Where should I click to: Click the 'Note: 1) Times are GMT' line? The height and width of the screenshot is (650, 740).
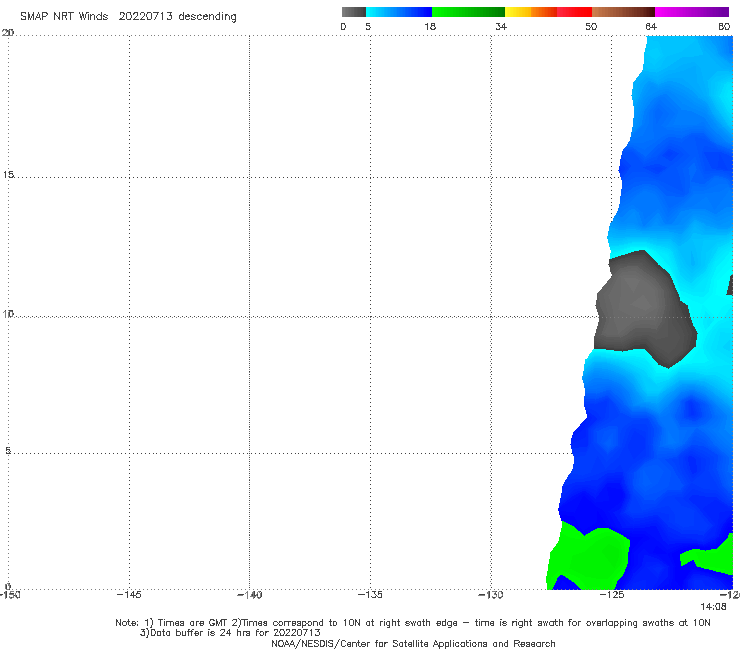point(412,623)
